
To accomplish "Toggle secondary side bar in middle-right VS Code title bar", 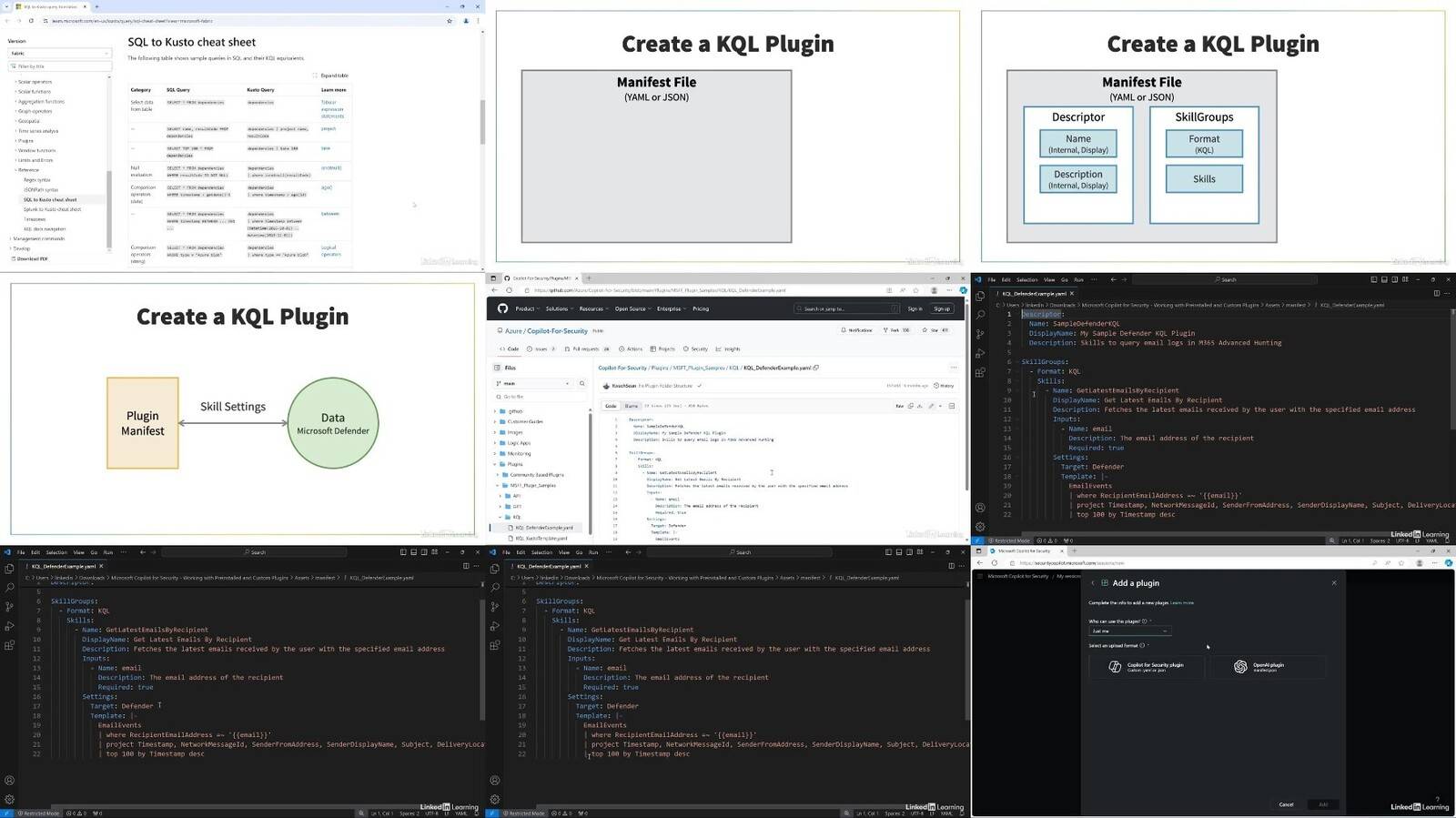I will point(1394,279).
